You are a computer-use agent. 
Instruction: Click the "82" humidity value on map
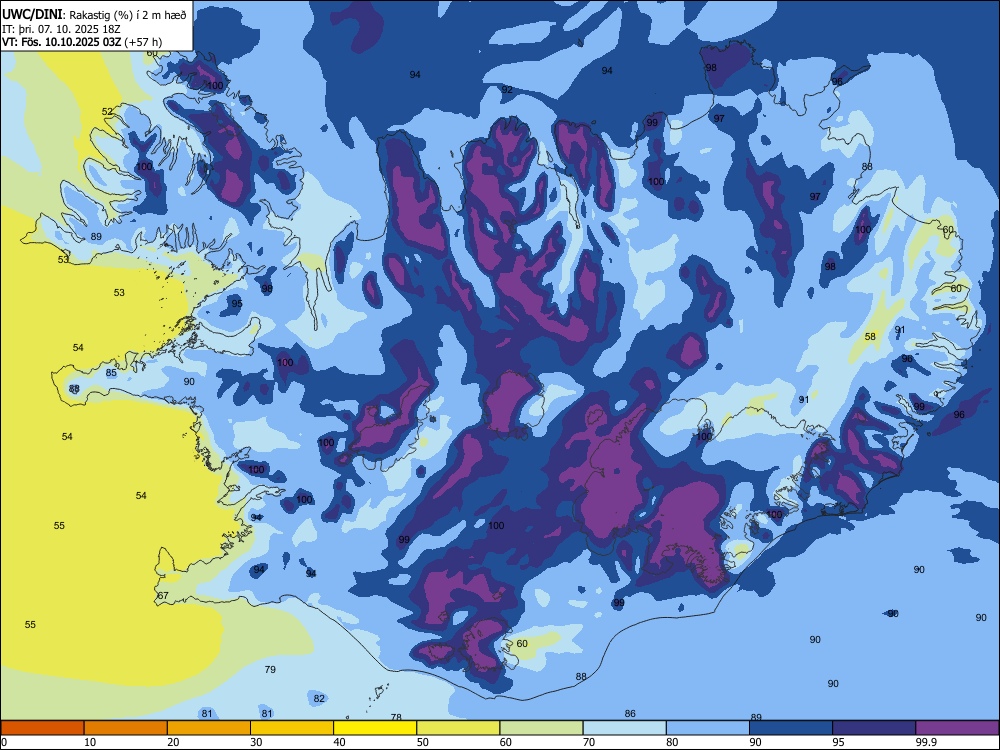click(319, 698)
